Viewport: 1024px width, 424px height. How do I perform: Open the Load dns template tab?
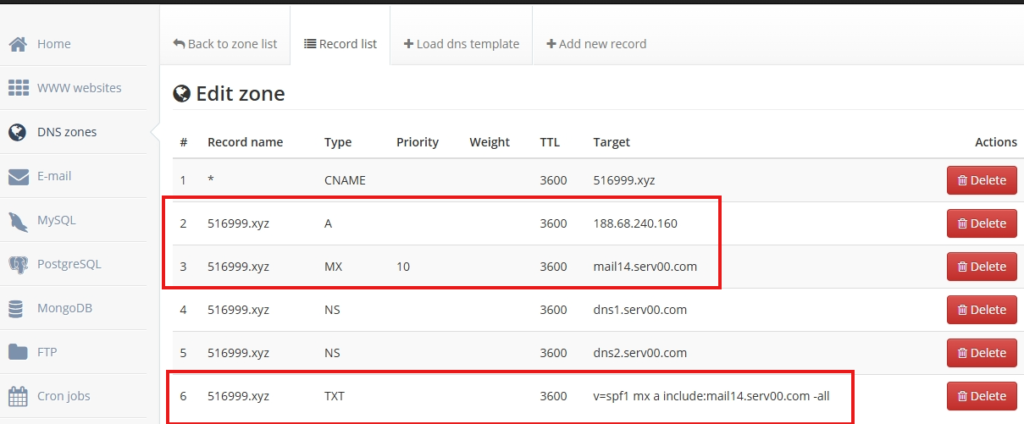[461, 44]
